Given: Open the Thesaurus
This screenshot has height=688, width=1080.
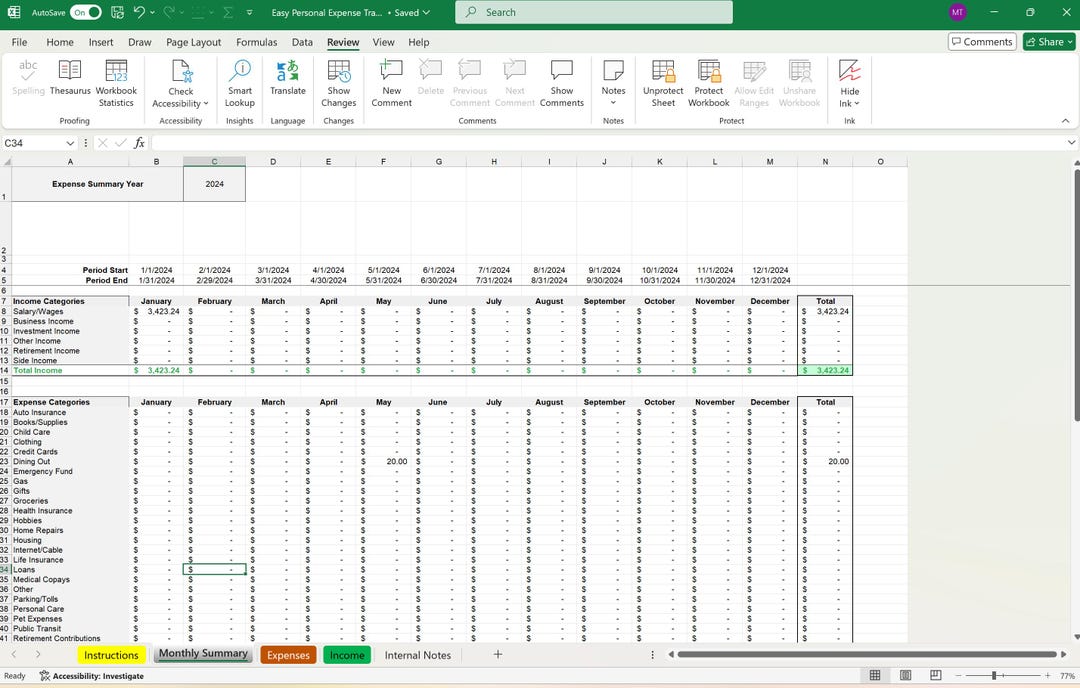Looking at the screenshot, I should point(69,80).
